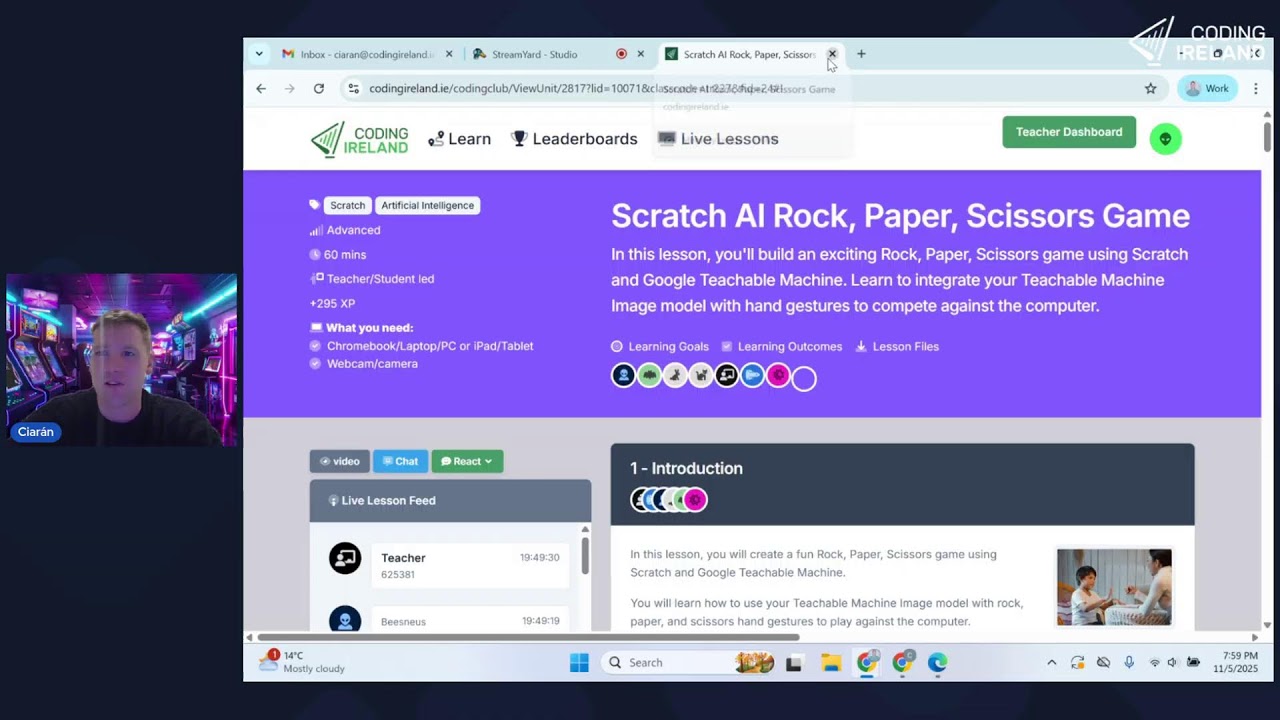1280x720 pixels.
Task: Select the Beesneus feed entry
Action: coord(470,620)
